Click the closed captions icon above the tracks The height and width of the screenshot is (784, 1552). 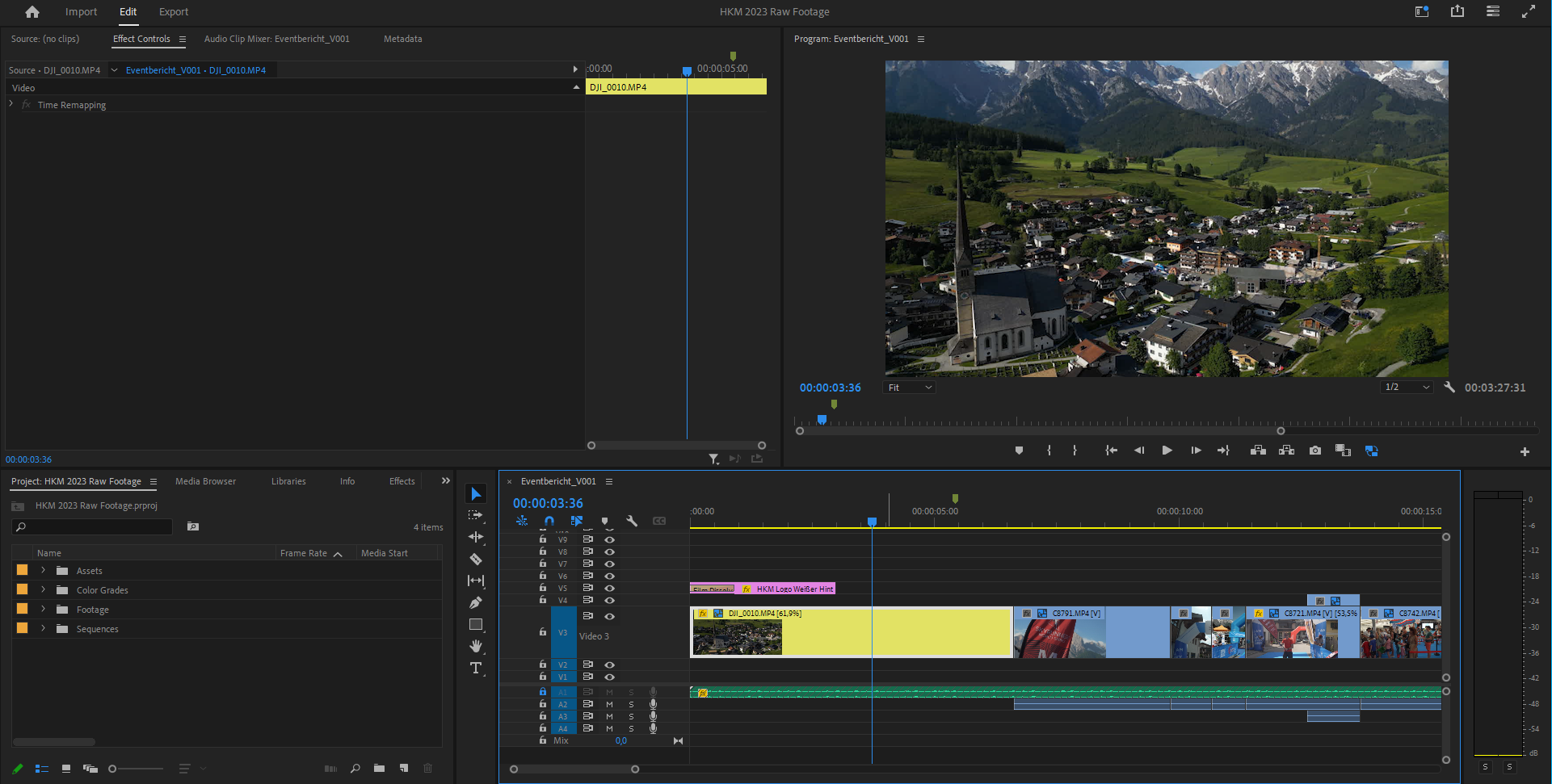coord(659,521)
